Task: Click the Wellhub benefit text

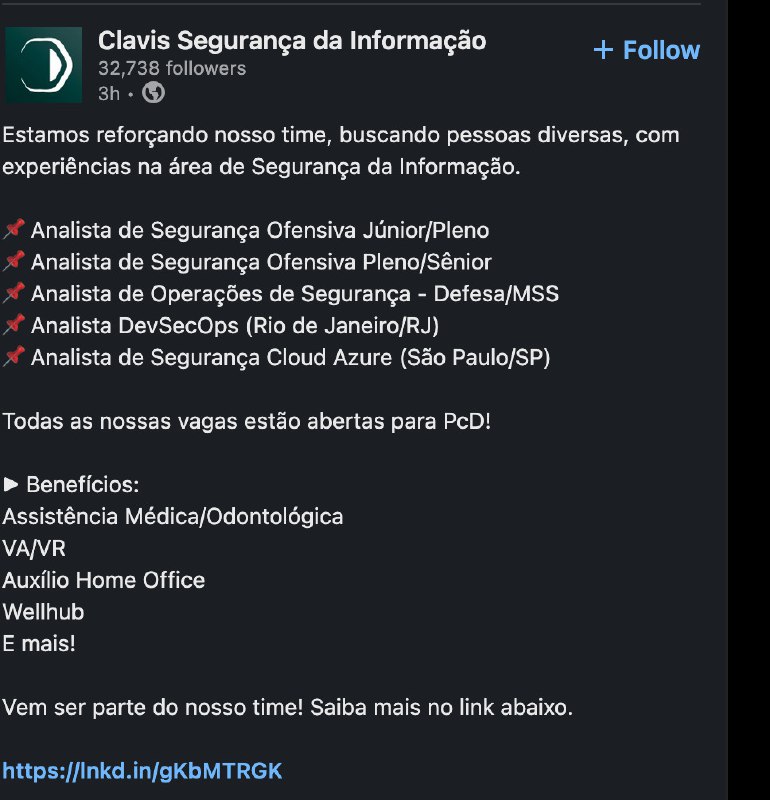Action: point(43,612)
